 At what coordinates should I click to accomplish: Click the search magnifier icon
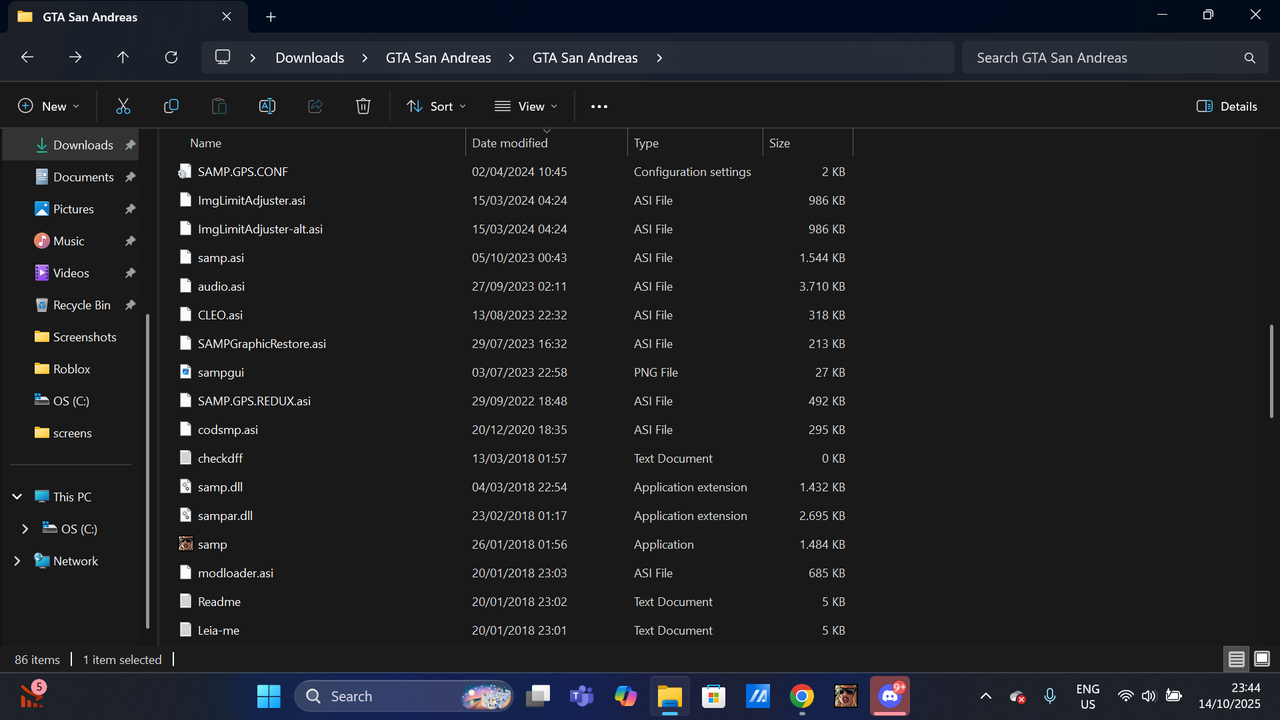pyautogui.click(x=1249, y=58)
